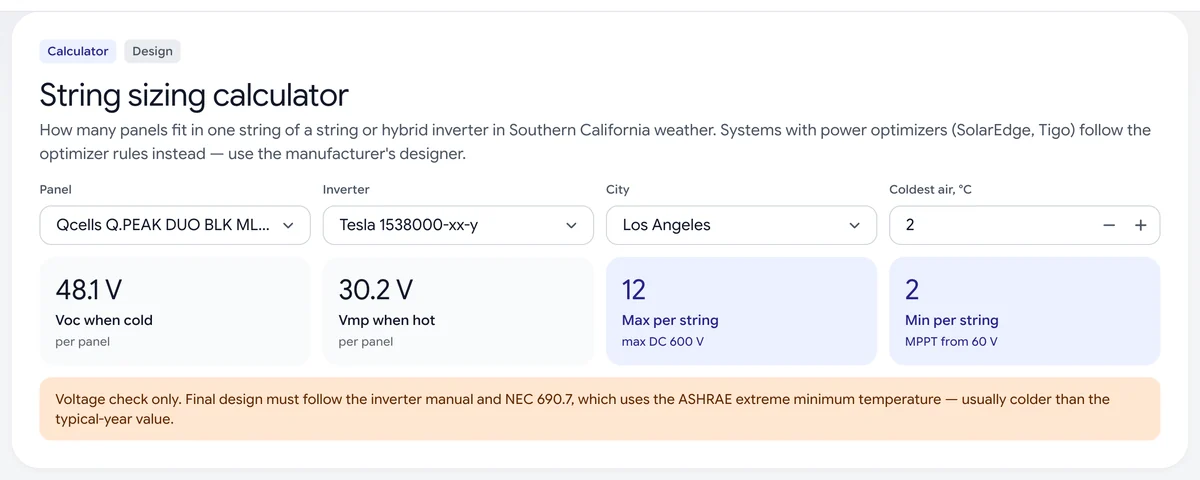The width and height of the screenshot is (1200, 480).
Task: Click the Voc when cold label
Action: [104, 320]
